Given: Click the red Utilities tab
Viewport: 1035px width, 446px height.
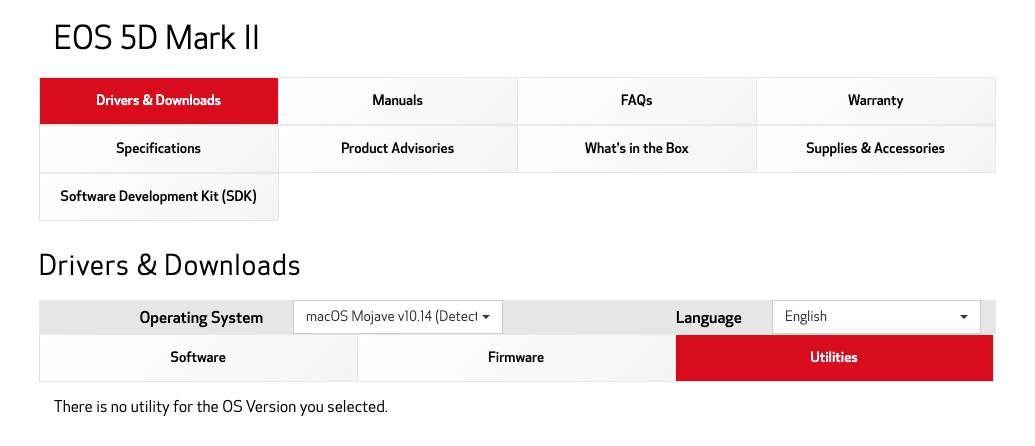Looking at the screenshot, I should [834, 357].
